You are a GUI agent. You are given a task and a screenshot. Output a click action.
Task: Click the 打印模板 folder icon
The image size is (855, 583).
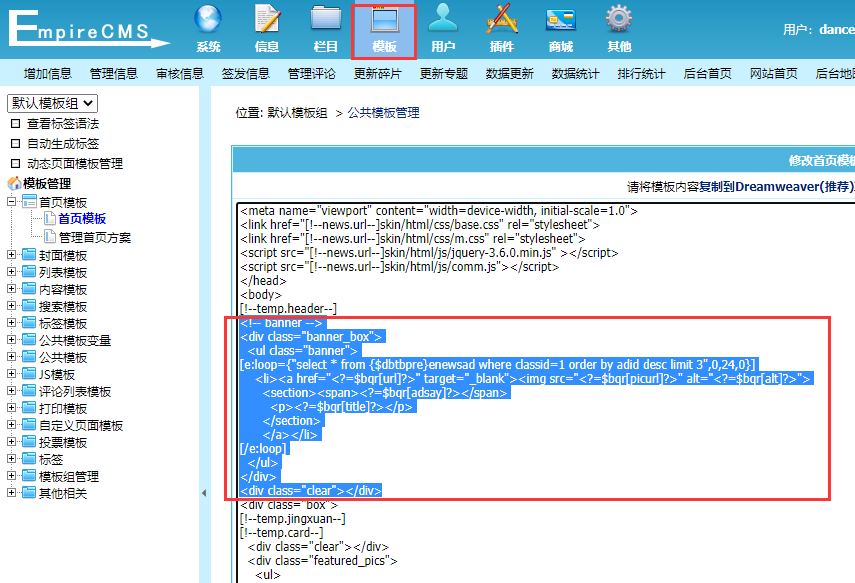[29, 408]
